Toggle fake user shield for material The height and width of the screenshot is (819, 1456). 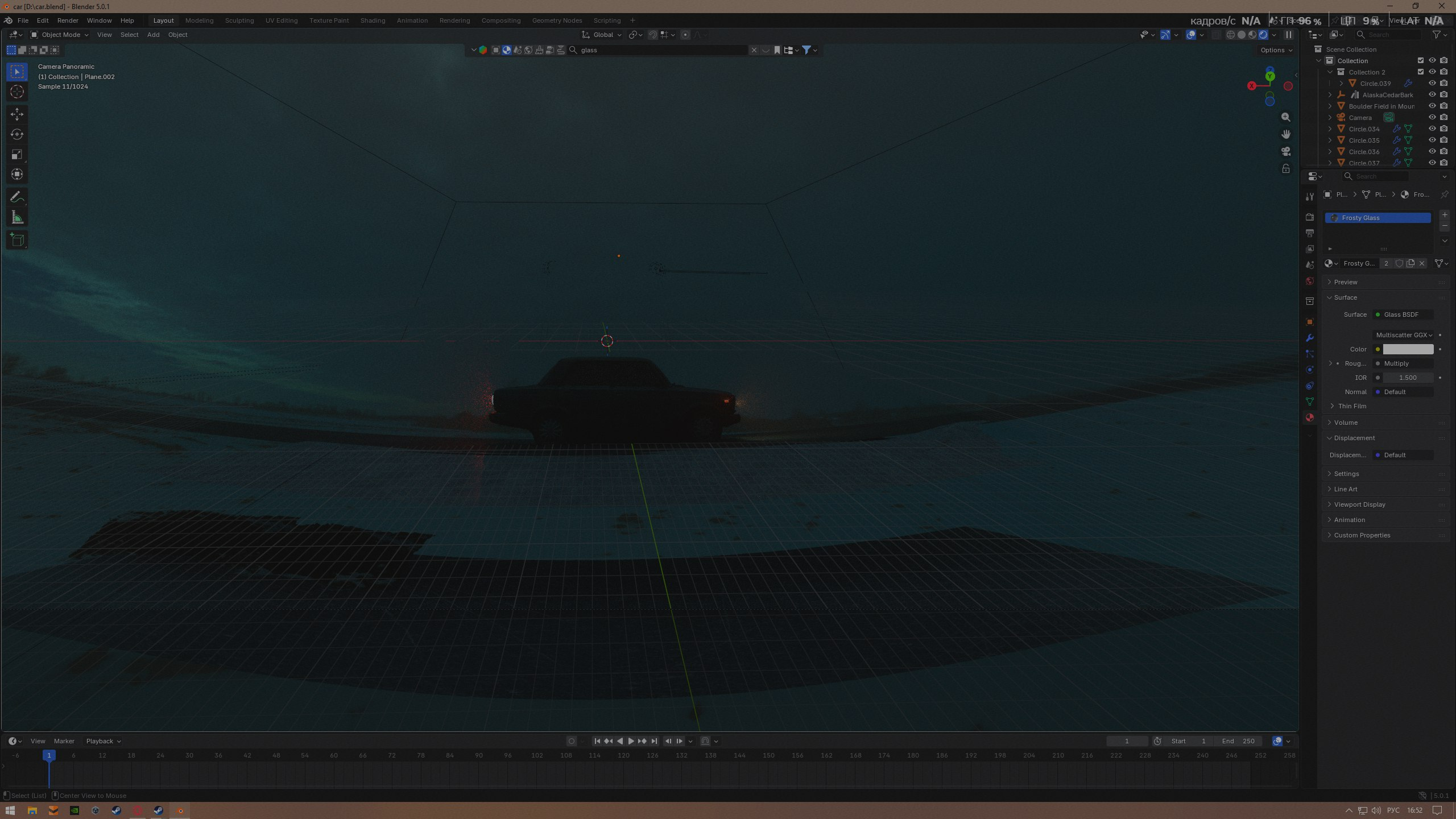coord(1399,263)
